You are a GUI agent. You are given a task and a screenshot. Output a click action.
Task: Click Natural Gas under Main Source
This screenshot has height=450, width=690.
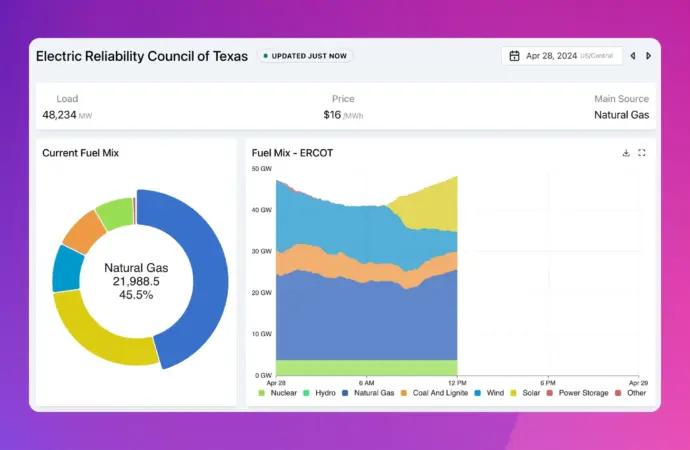(621, 115)
